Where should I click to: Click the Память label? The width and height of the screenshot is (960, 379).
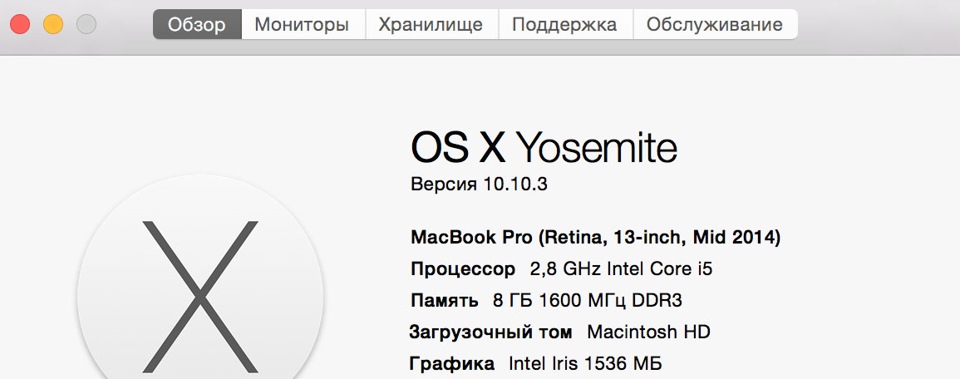[444, 301]
